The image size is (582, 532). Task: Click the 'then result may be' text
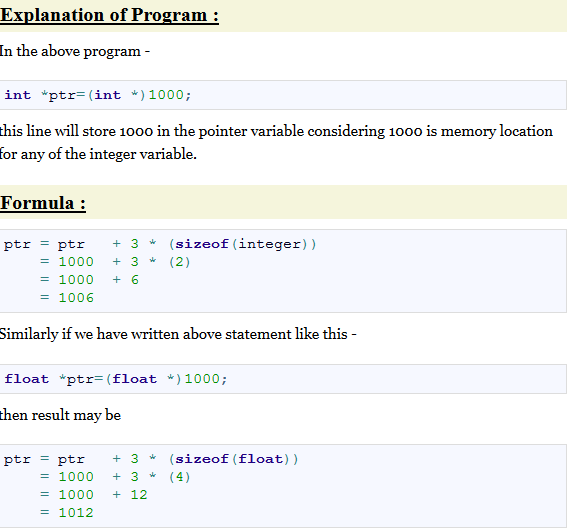[60, 415]
